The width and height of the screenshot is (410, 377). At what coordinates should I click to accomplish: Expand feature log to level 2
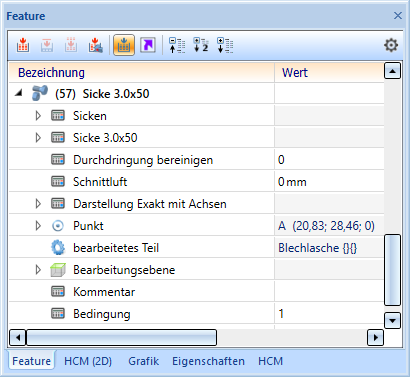(x=201, y=45)
